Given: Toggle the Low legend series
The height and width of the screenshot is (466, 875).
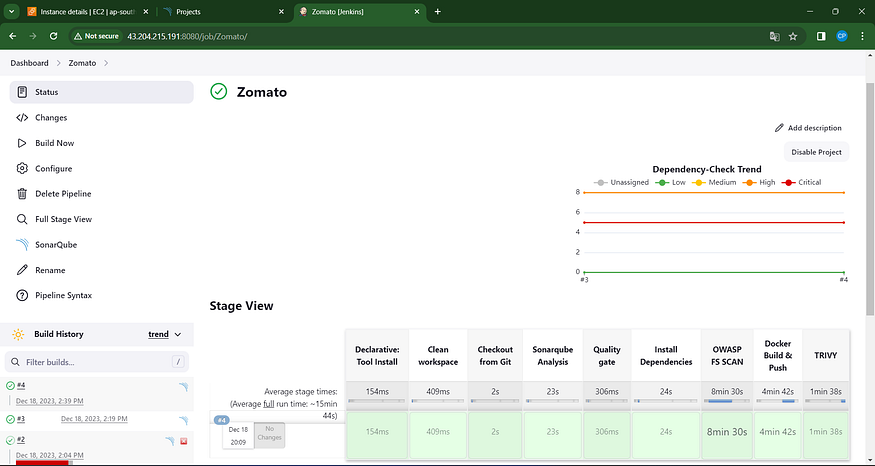Looking at the screenshot, I should [x=671, y=182].
